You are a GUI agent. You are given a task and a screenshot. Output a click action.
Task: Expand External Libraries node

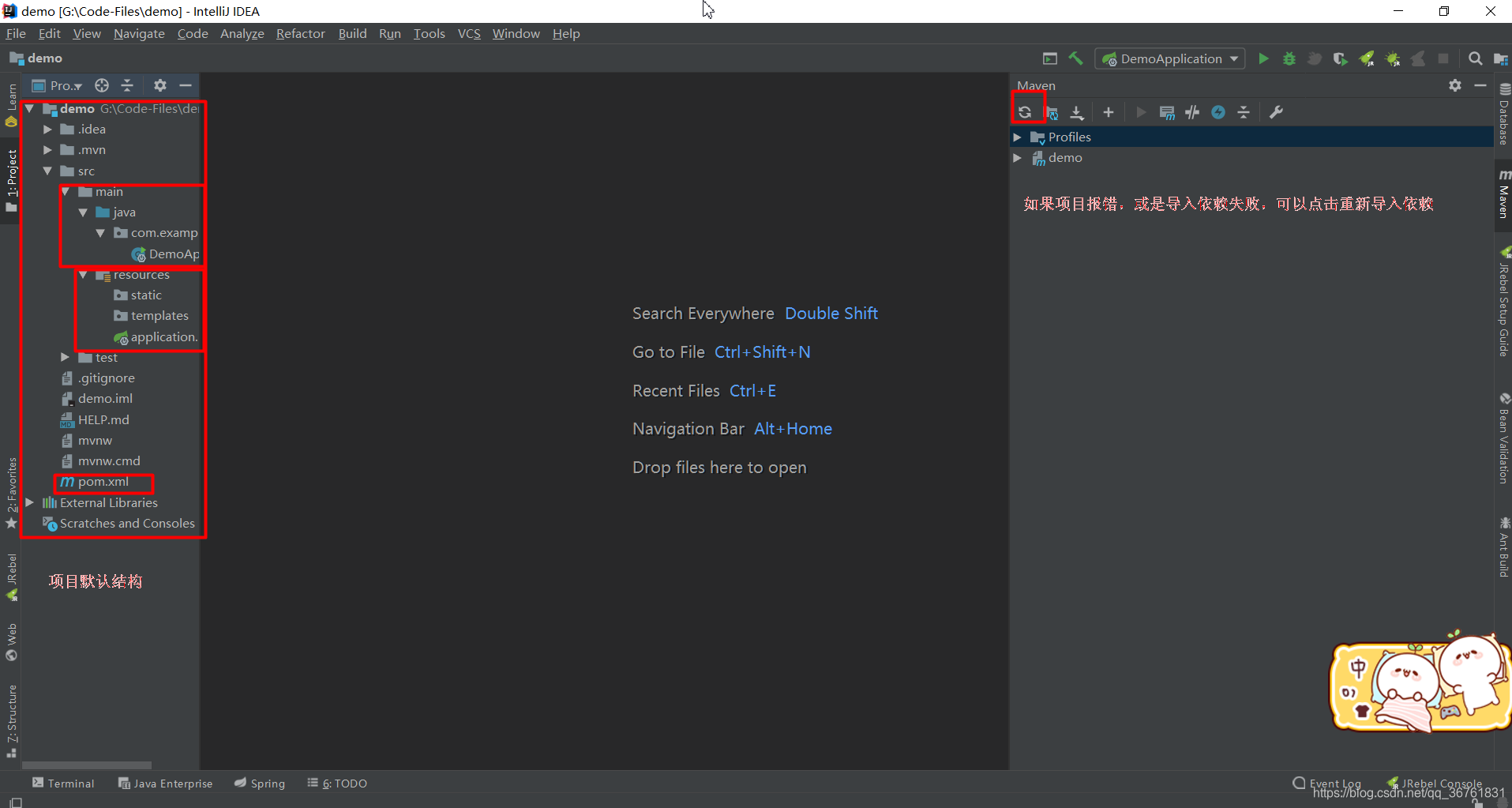(x=29, y=502)
